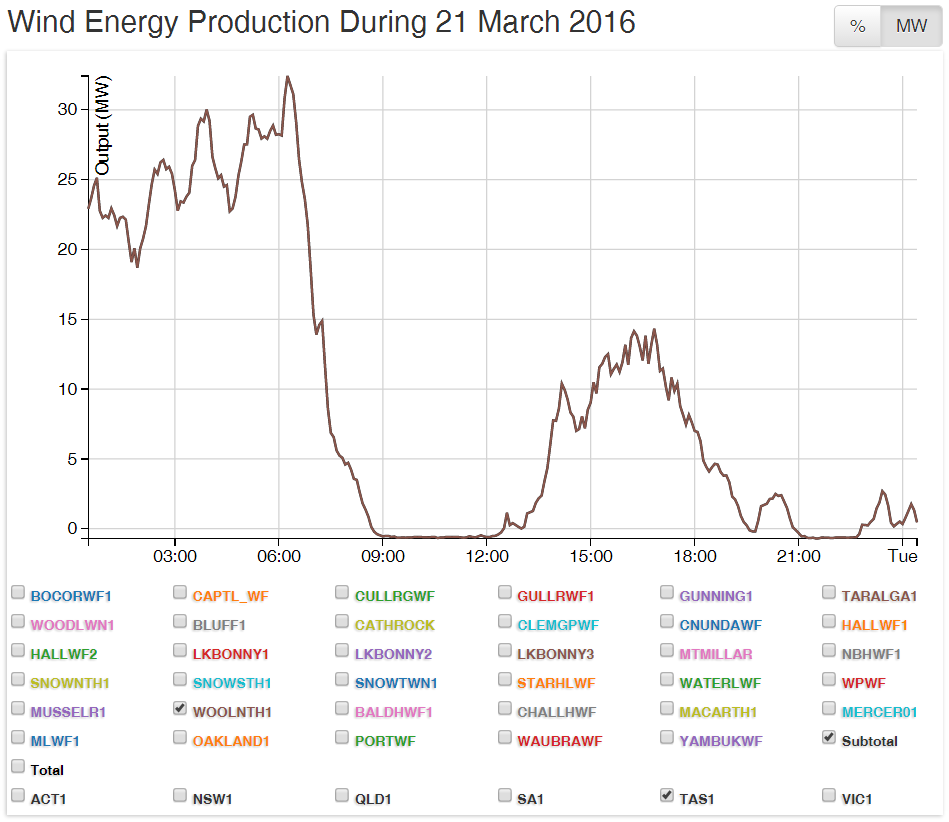Enable the QLD1 region checkbox

[x=342, y=795]
